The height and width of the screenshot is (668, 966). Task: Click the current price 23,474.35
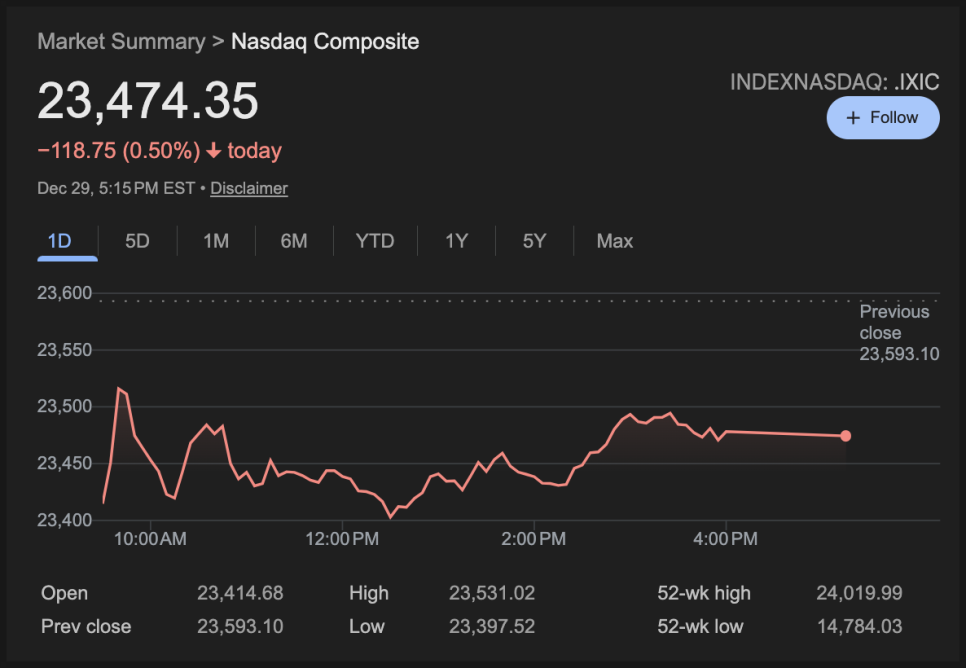(148, 101)
